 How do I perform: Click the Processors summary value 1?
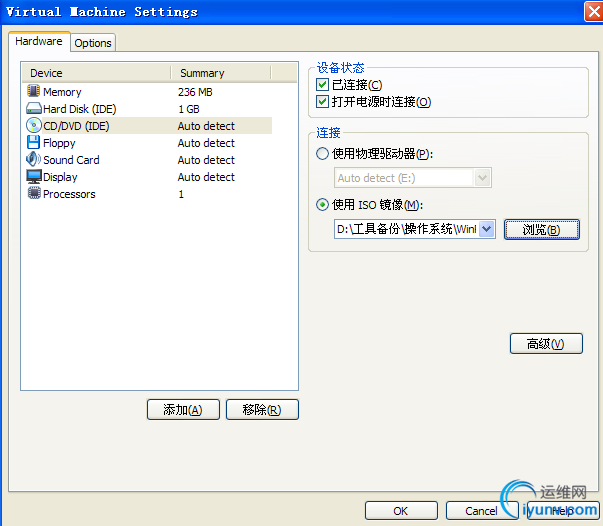pyautogui.click(x=181, y=194)
